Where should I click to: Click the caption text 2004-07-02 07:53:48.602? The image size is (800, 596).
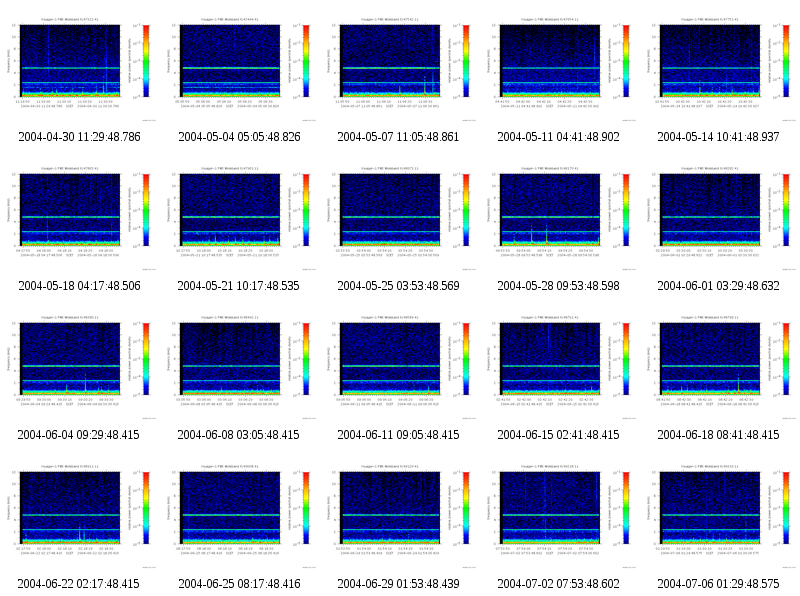click(558, 584)
